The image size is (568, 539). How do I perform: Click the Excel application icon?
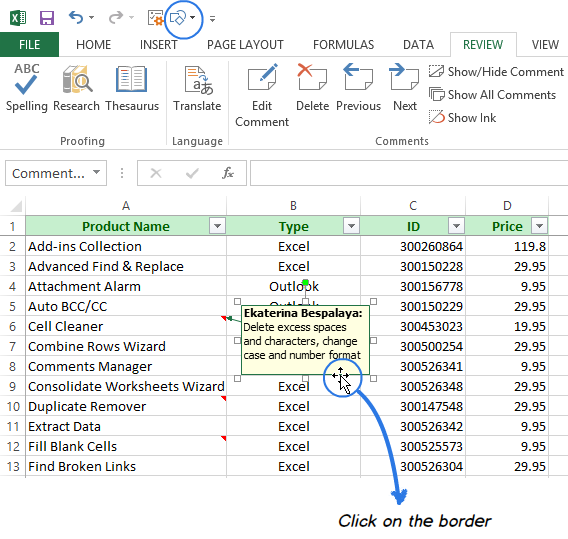point(18,17)
